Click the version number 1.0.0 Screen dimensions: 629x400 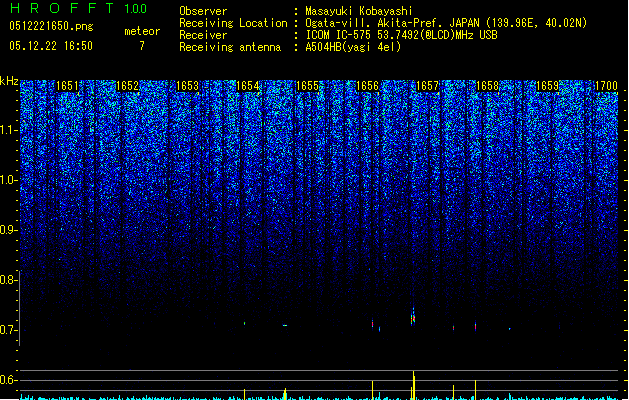135,9
